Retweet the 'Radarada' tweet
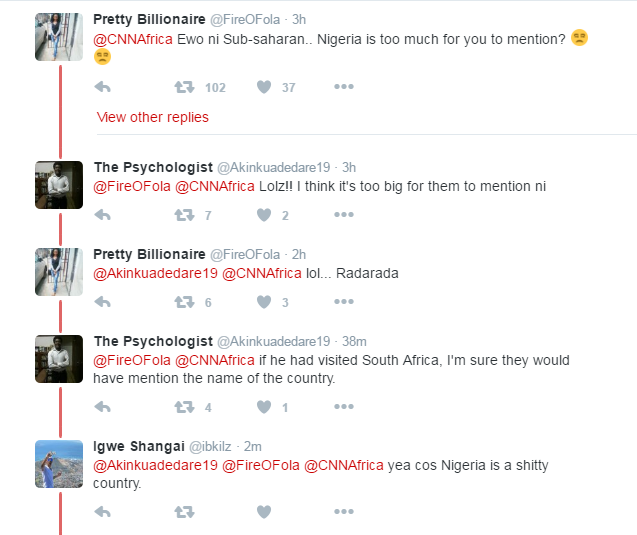Image resolution: width=637 pixels, height=535 pixels. [184, 303]
